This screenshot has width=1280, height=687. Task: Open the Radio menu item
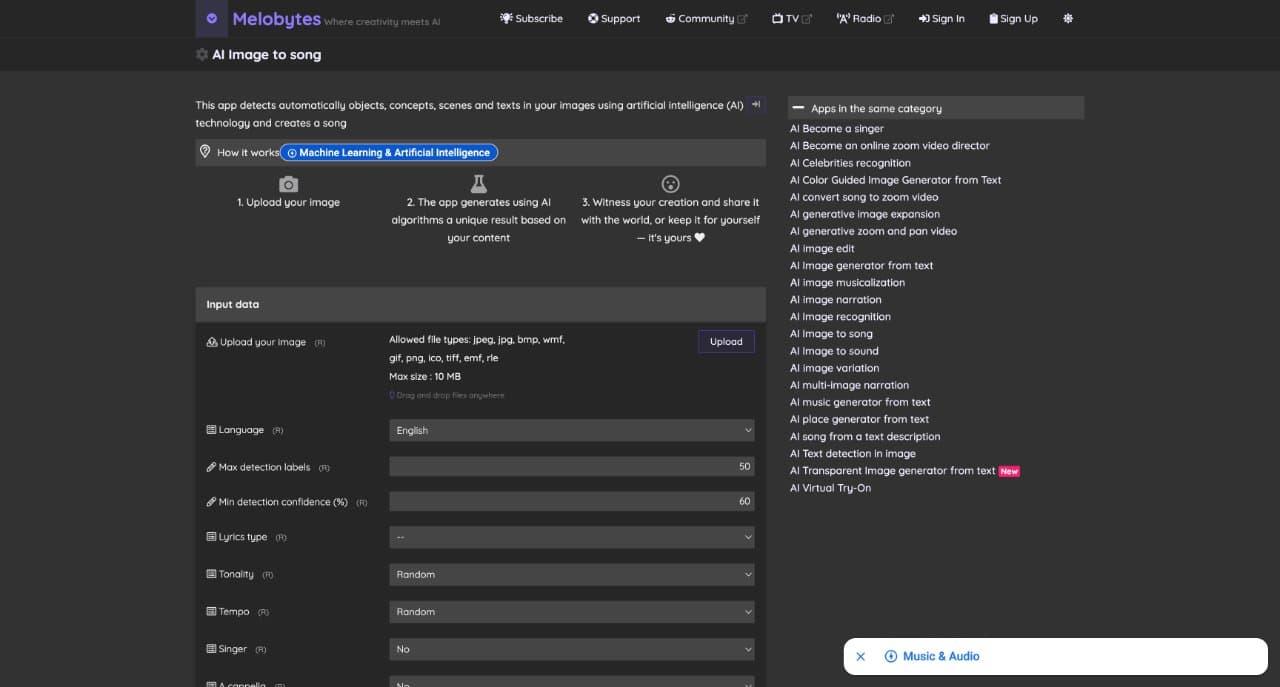865,18
